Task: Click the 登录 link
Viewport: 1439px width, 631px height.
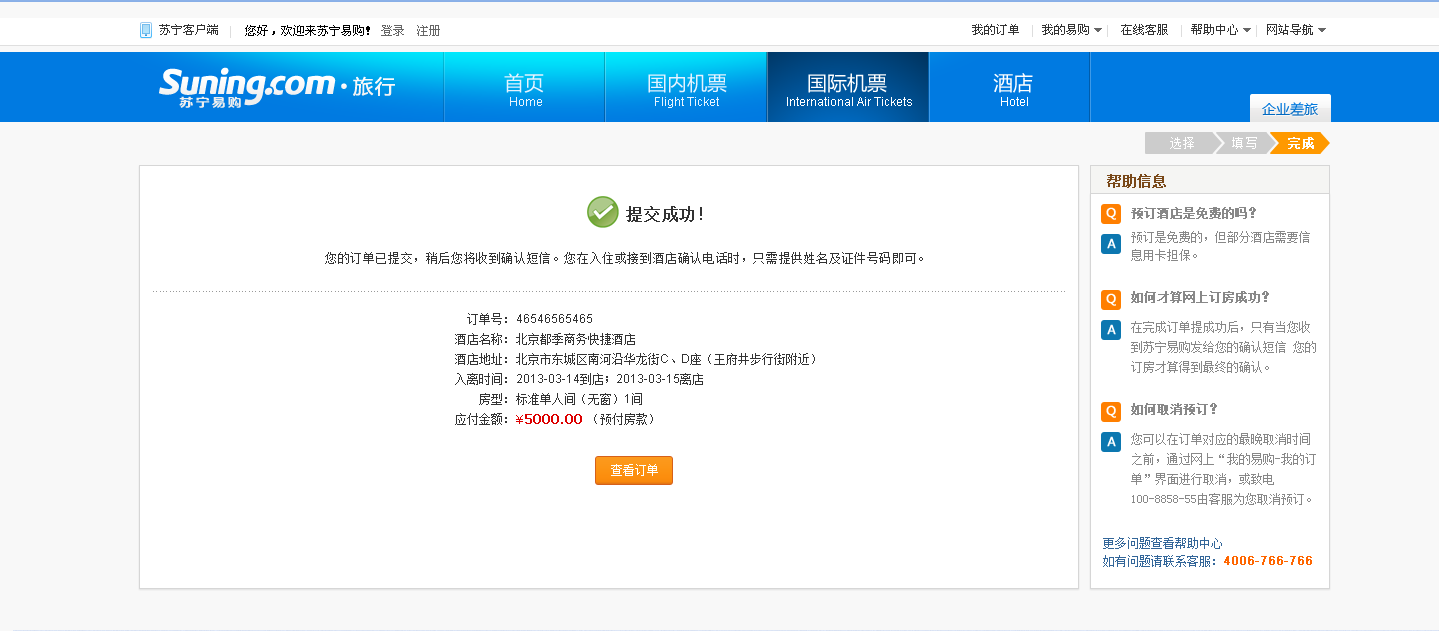Action: coord(392,31)
